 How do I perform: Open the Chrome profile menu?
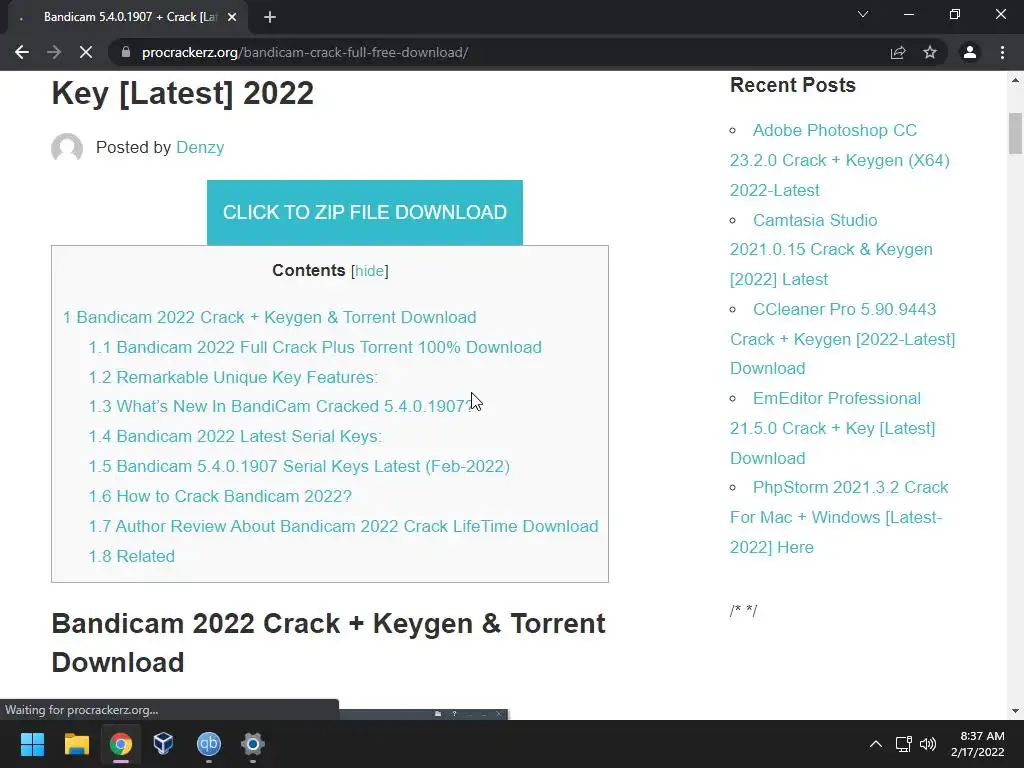coord(970,52)
